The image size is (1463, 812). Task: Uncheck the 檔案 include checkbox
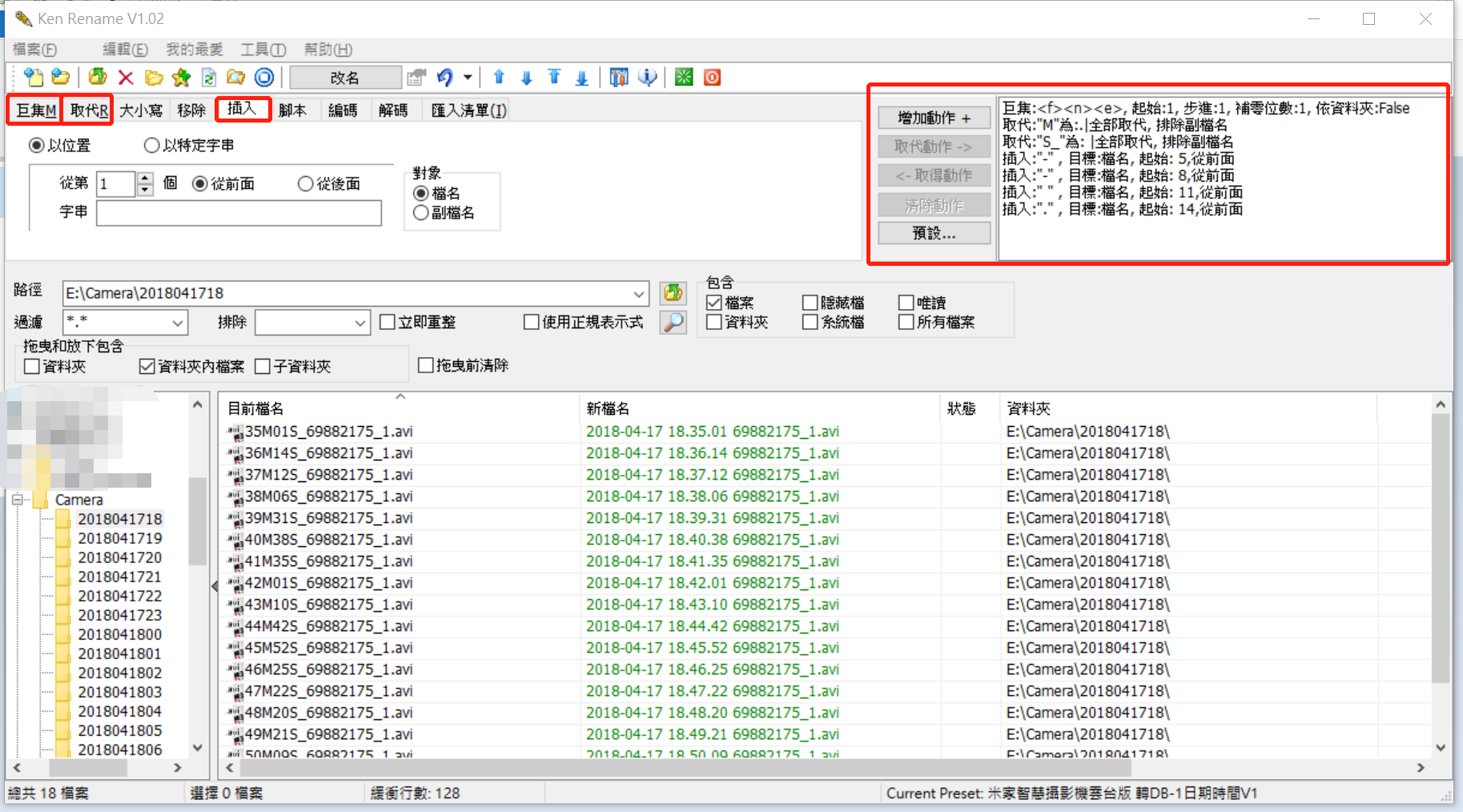pos(714,303)
